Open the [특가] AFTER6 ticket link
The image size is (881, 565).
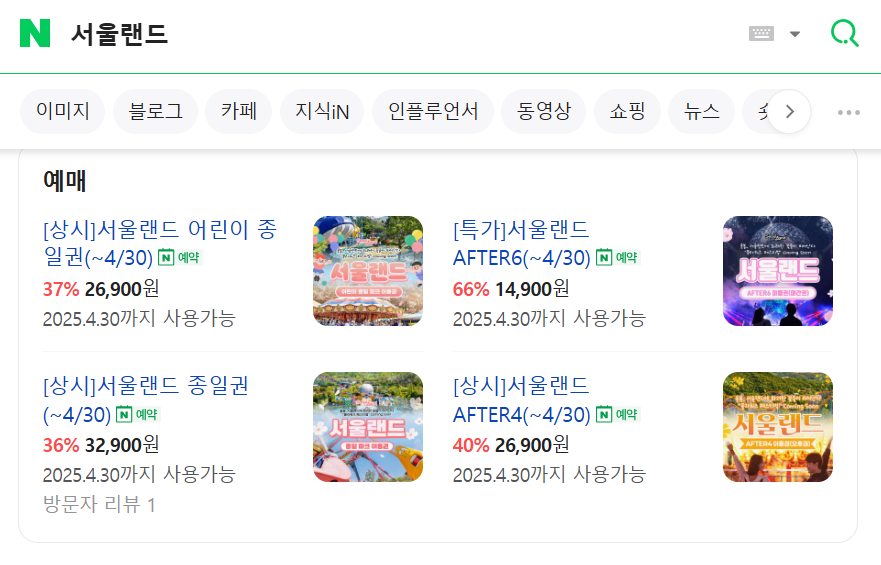click(521, 243)
